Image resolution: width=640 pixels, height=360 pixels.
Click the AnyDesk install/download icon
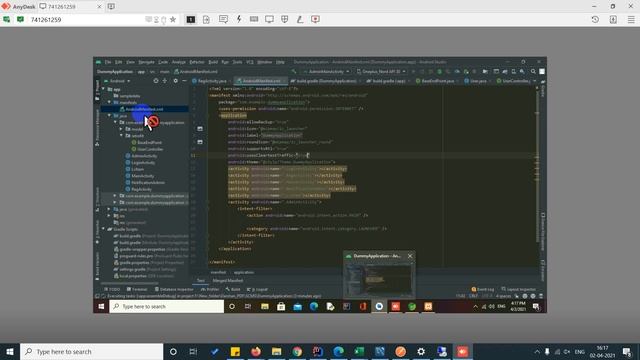pos(613,19)
